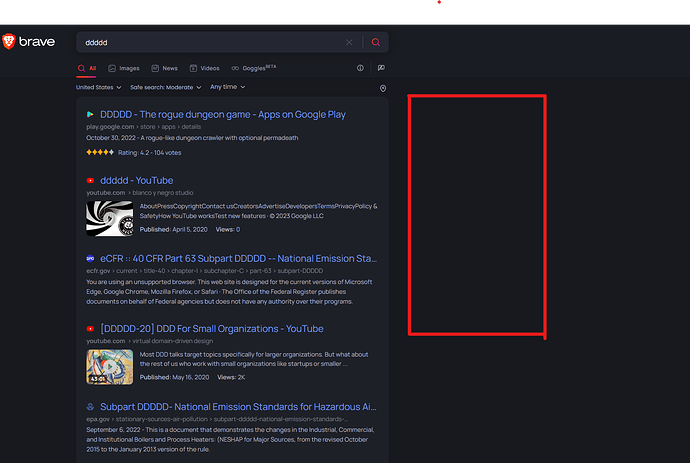
Task: Click the location pin icon
Action: (383, 88)
